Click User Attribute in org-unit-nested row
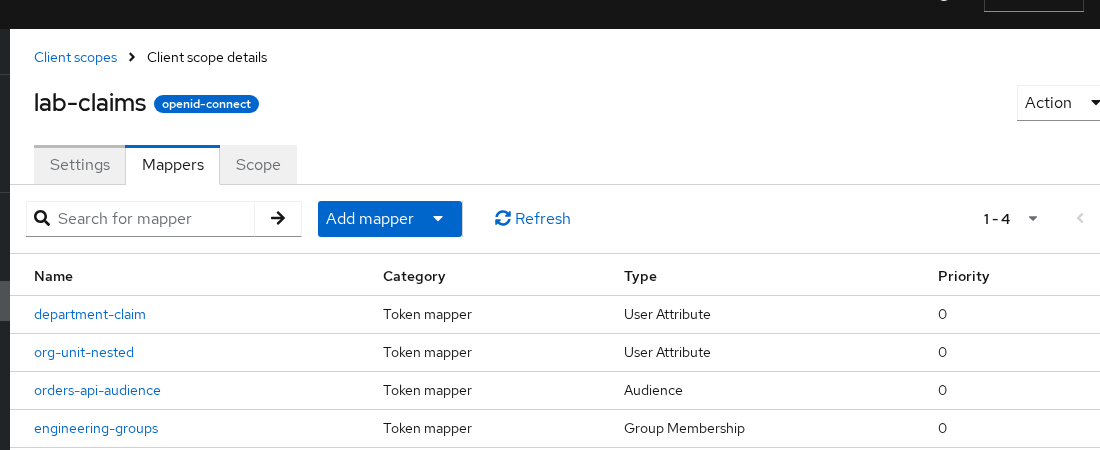The image size is (1100, 450). click(x=667, y=352)
